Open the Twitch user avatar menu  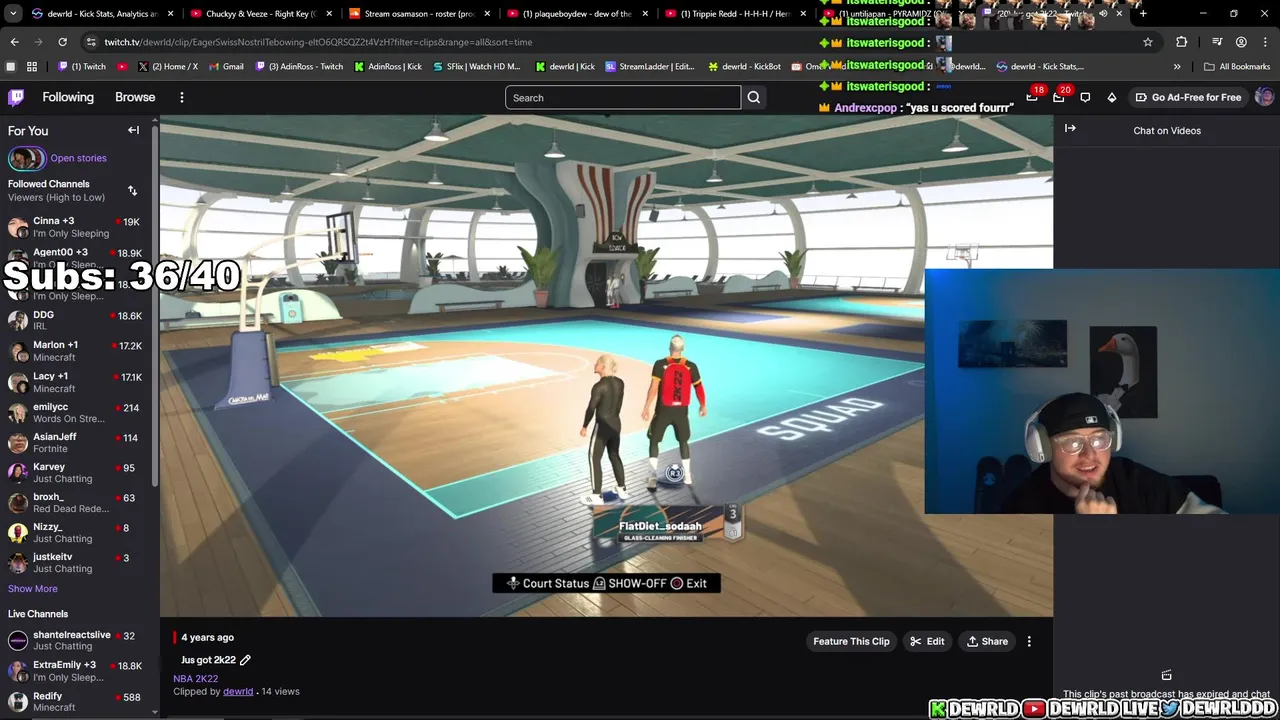tap(1264, 97)
